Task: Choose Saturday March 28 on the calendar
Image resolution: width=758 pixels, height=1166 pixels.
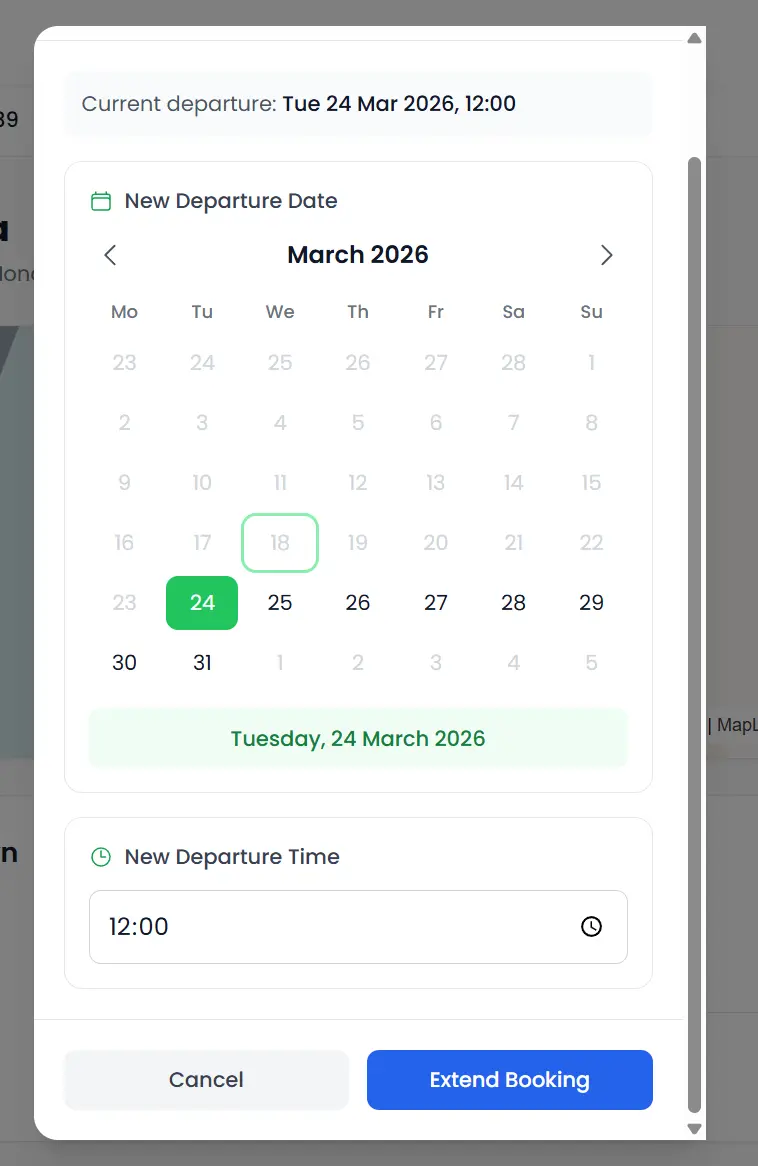Action: click(513, 602)
